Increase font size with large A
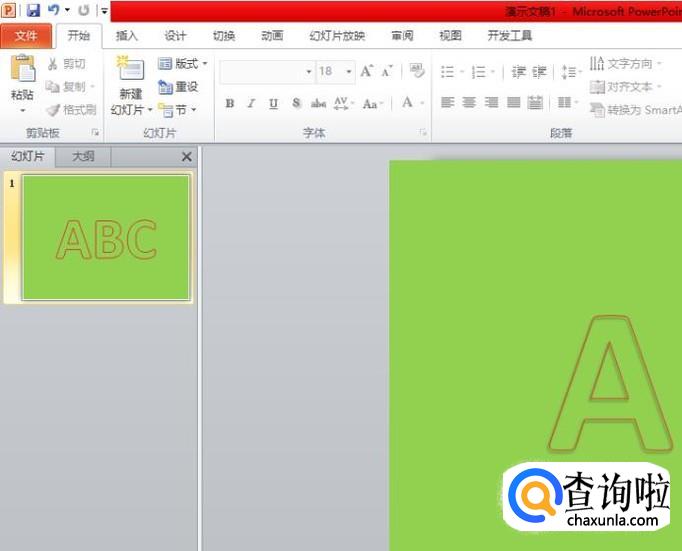This screenshot has width=682, height=551. pos(366,71)
